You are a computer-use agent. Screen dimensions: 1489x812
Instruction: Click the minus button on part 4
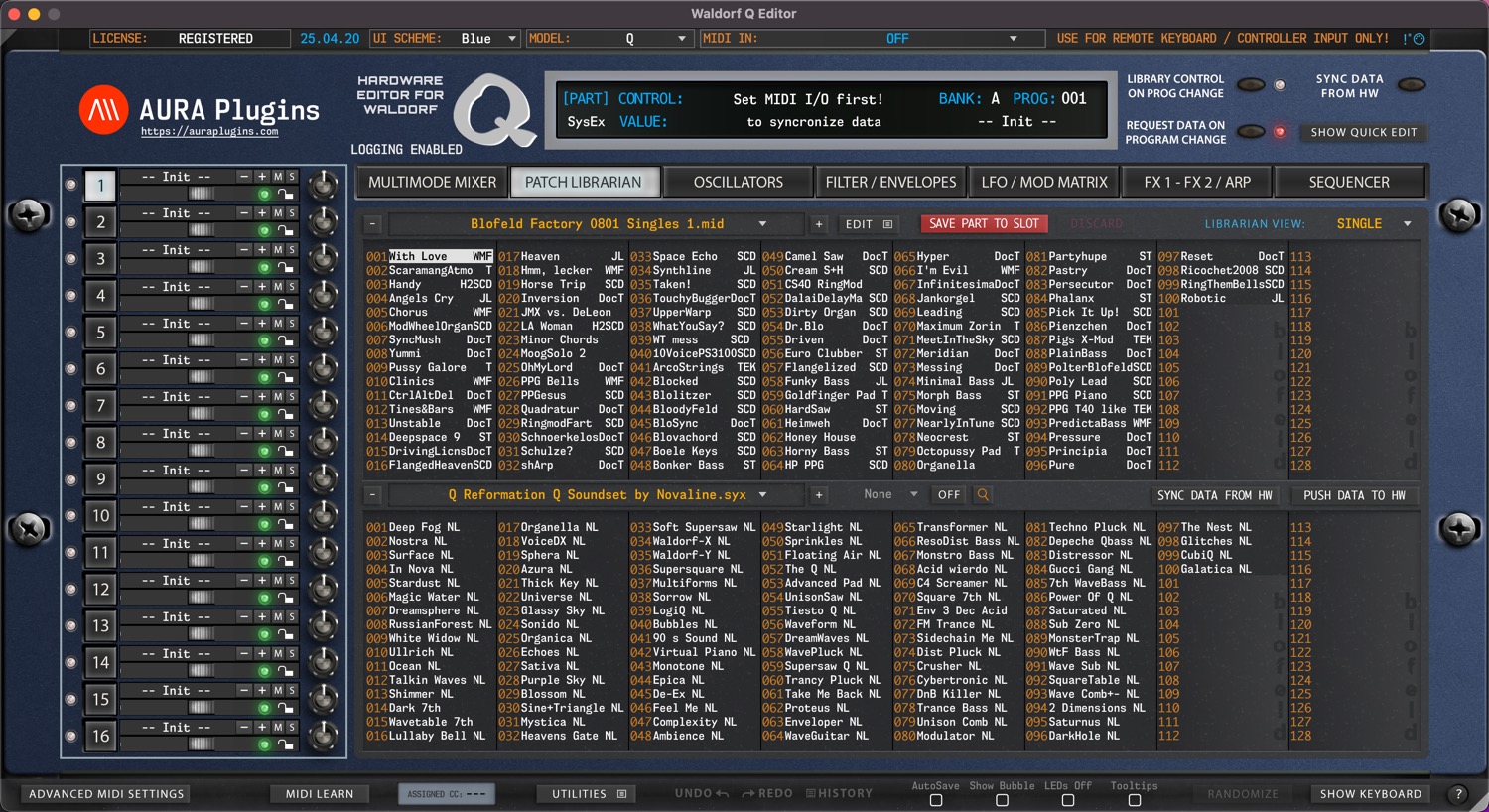click(x=244, y=287)
